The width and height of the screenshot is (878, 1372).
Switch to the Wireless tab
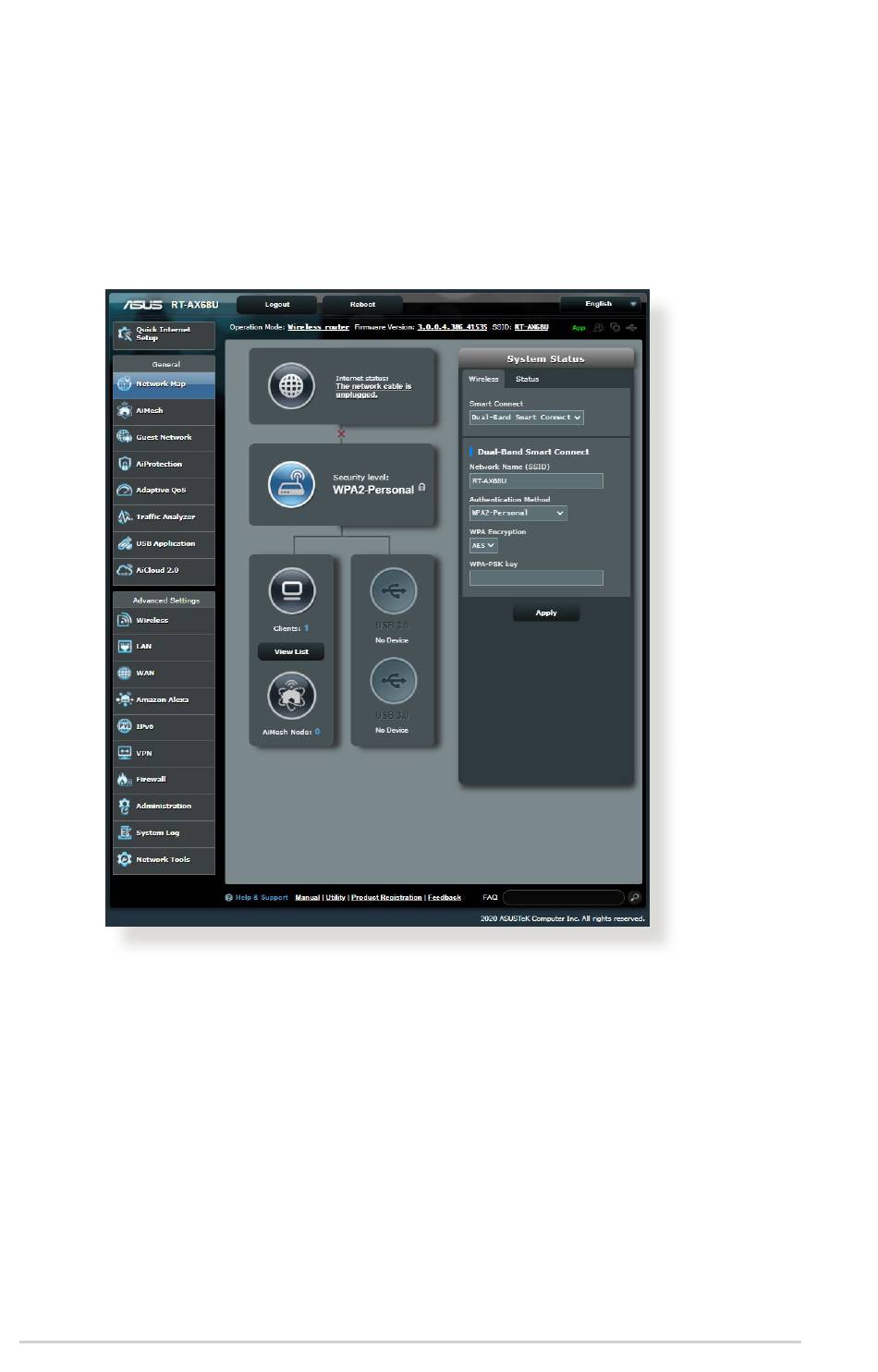click(483, 380)
